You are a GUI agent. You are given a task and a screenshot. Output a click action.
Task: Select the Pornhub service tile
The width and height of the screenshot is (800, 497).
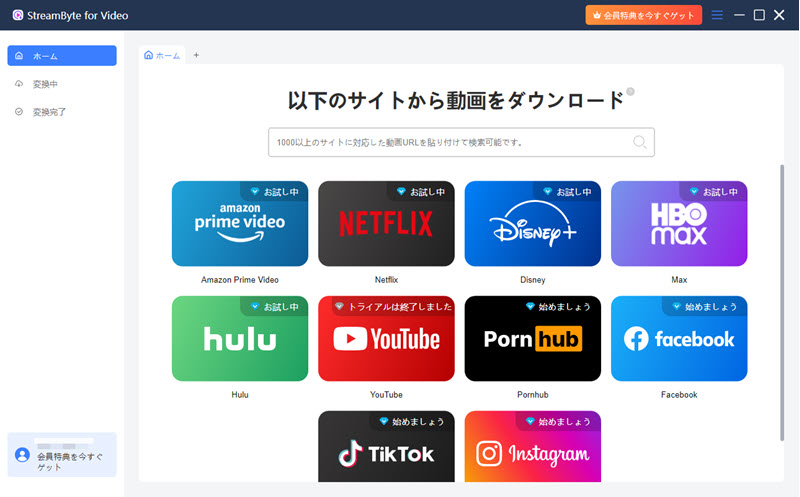[x=533, y=338]
